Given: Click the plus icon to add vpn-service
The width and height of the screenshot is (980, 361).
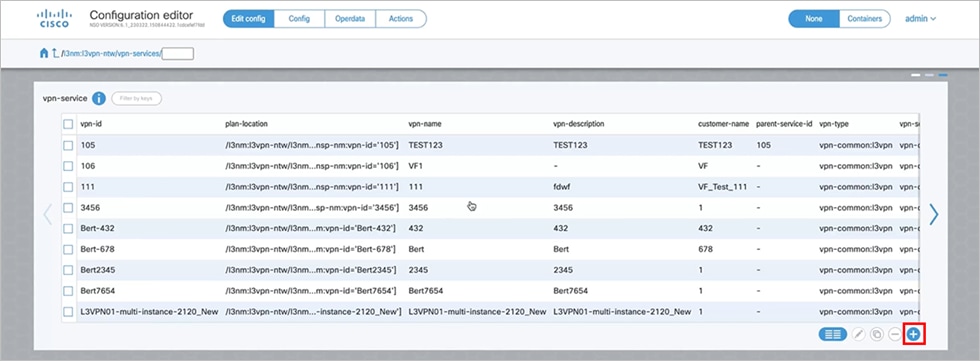Looking at the screenshot, I should tap(914, 334).
